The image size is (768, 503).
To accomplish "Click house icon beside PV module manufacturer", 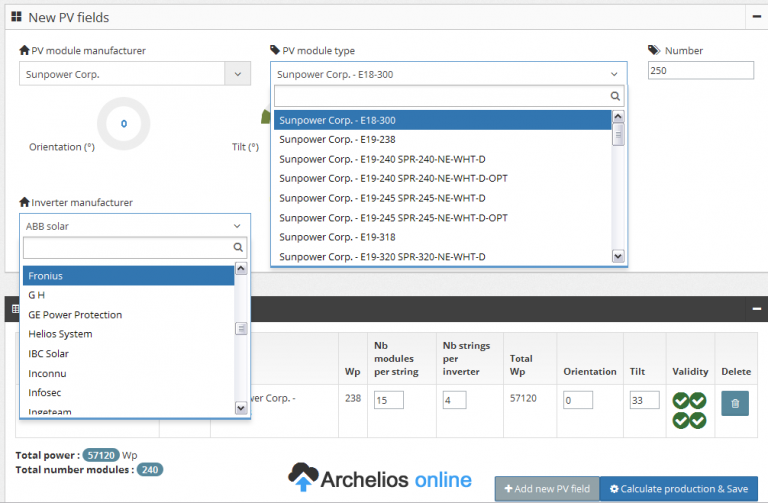I will click(x=24, y=50).
